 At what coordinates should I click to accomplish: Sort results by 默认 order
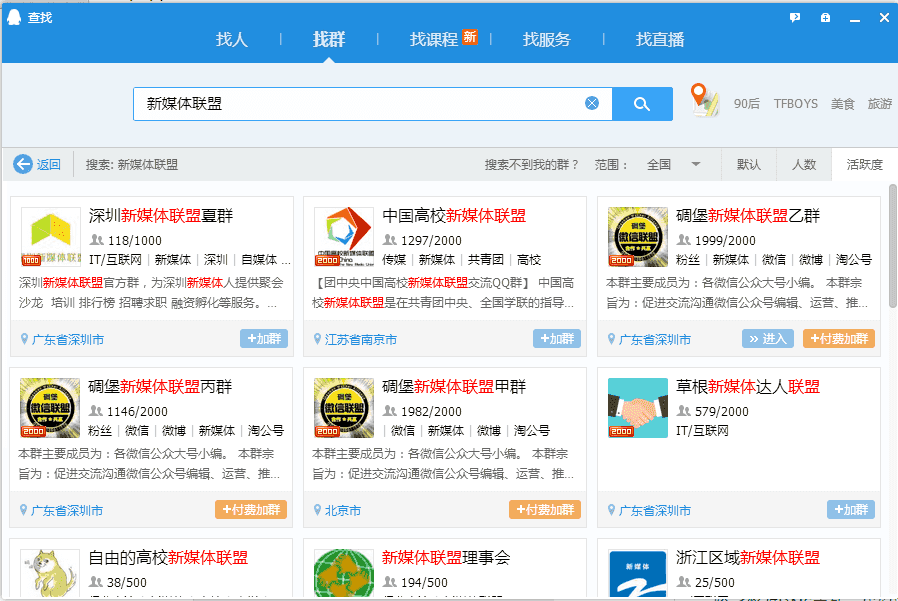(749, 165)
